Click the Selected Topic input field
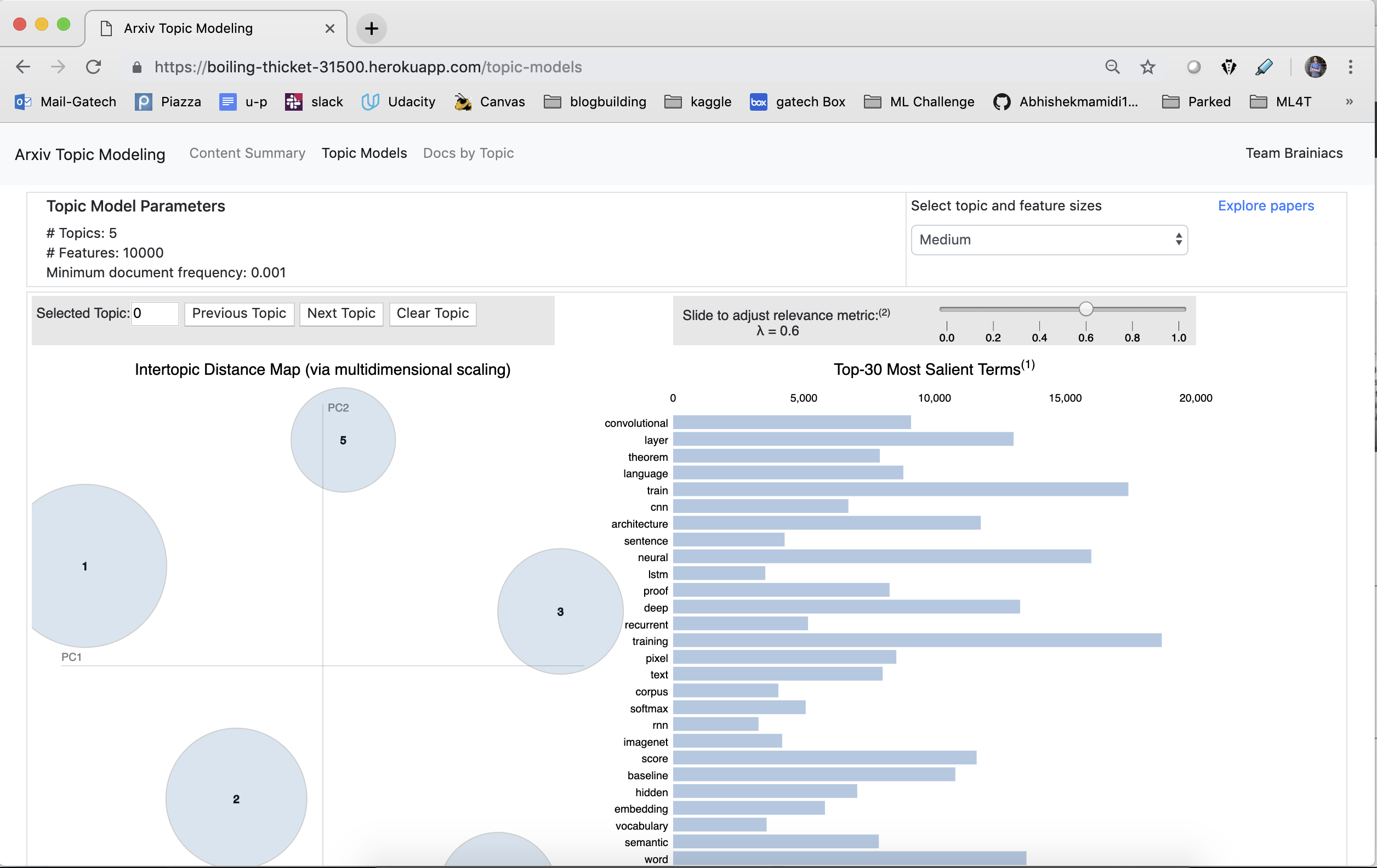This screenshot has height=868, width=1377. (155, 313)
